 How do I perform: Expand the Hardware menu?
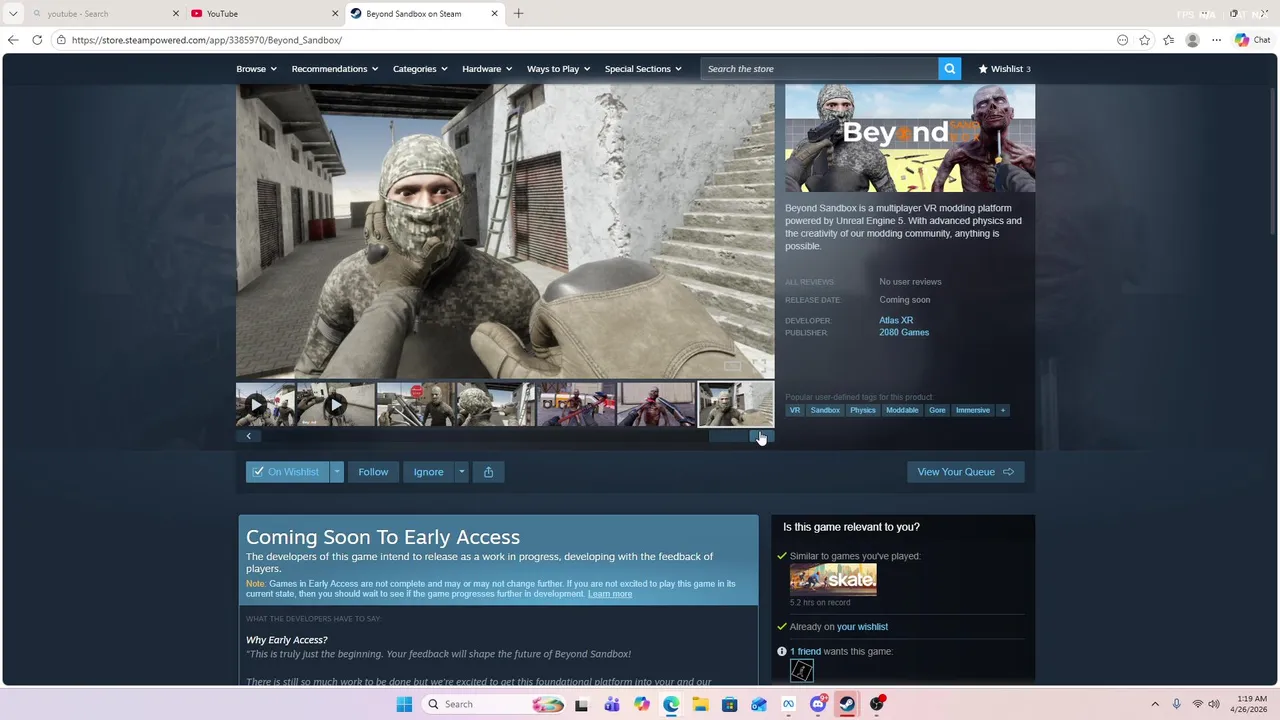(x=487, y=69)
